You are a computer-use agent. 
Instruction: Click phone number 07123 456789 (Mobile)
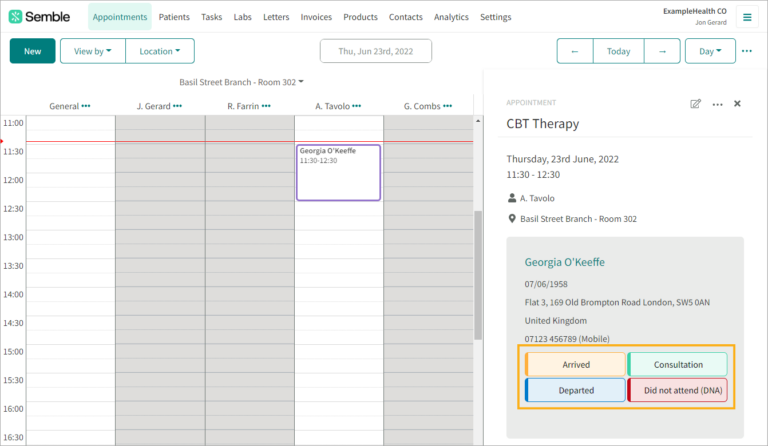[567, 339]
